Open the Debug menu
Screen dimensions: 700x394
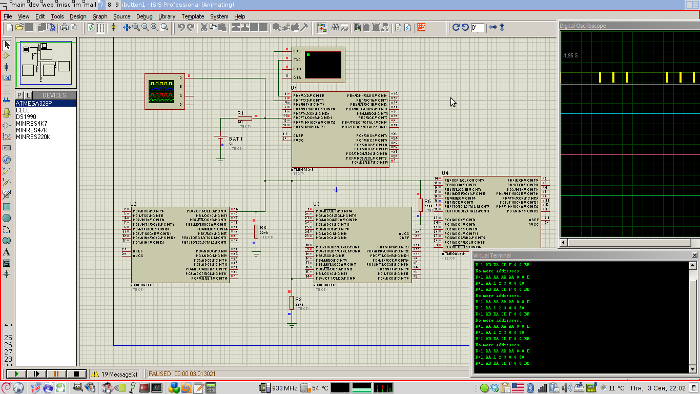144,17
